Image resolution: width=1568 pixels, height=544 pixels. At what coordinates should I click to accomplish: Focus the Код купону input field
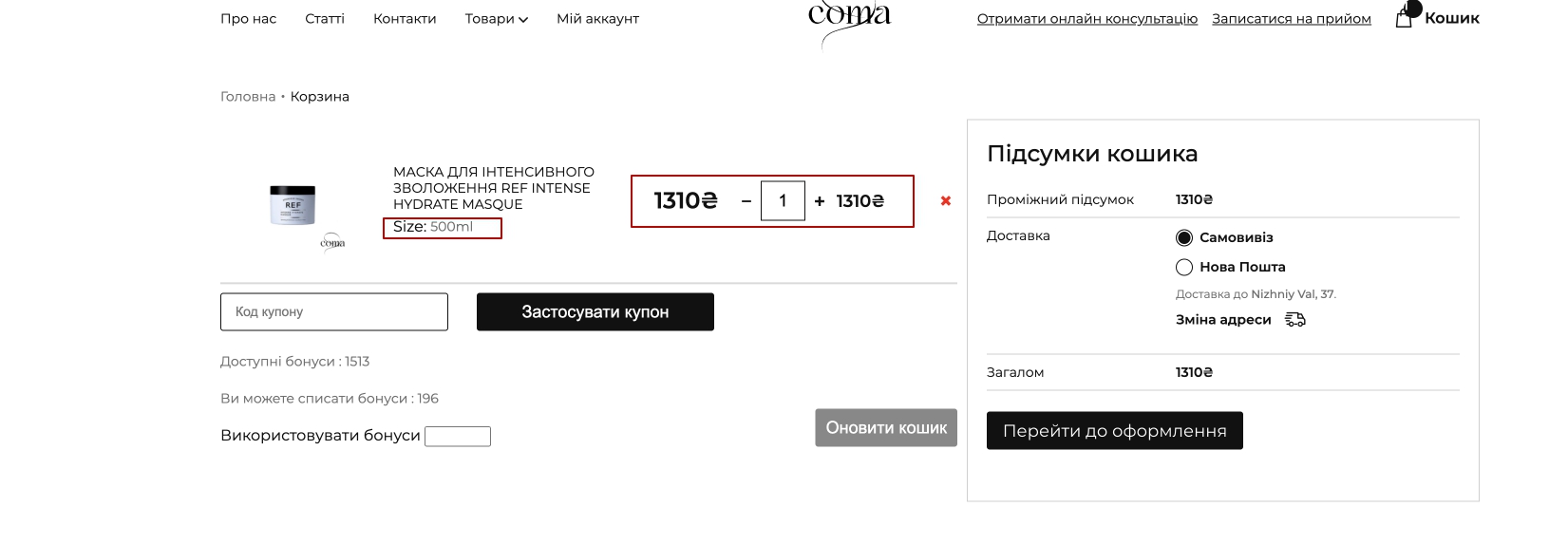(x=334, y=312)
